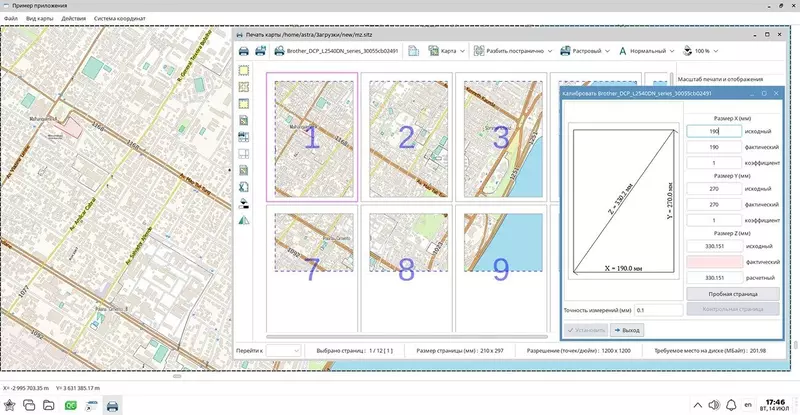The width and height of the screenshot is (800, 415).
Task: Click the Точность измерений field showing 0.1
Action: point(658,310)
